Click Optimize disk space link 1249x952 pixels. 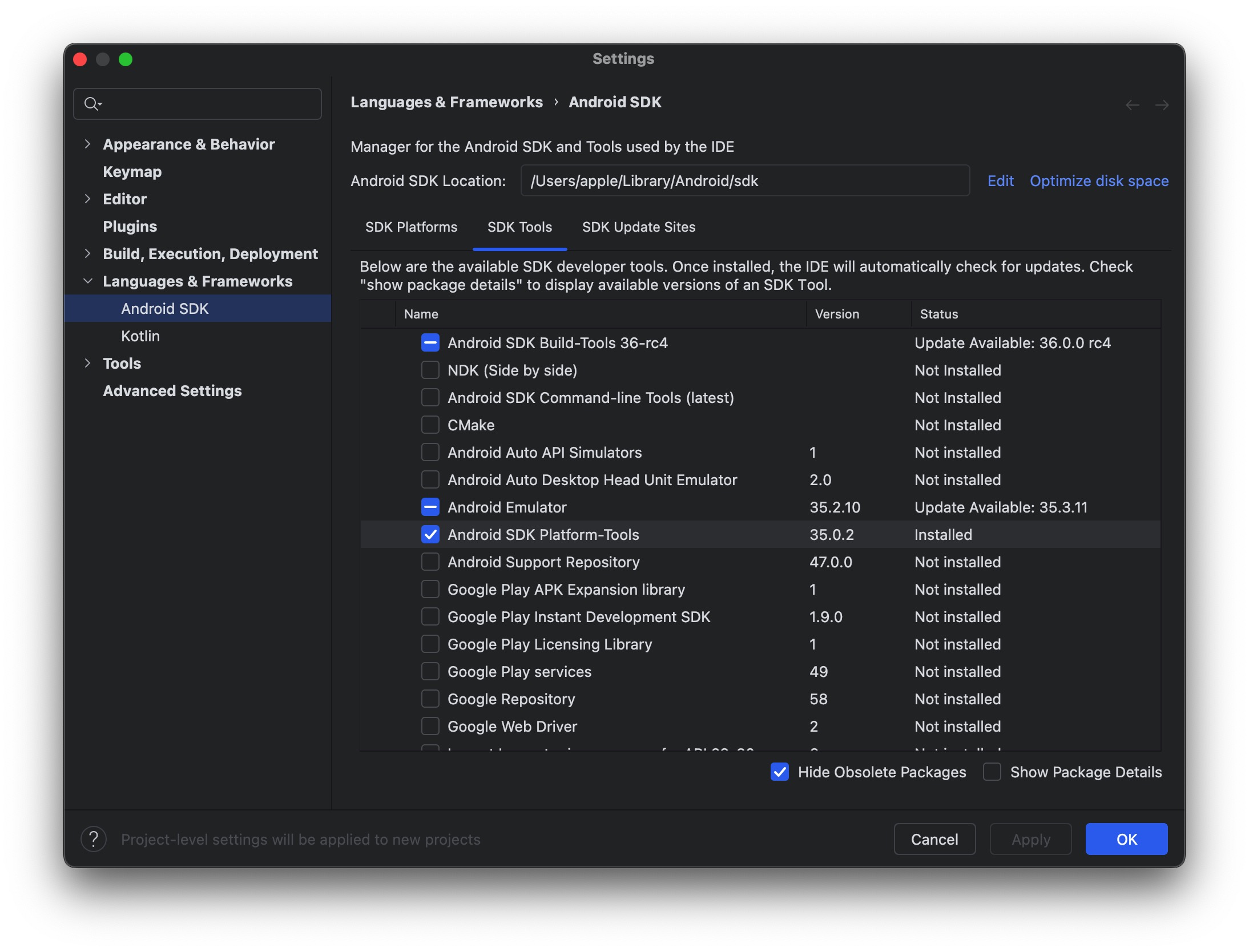pyautogui.click(x=1099, y=181)
